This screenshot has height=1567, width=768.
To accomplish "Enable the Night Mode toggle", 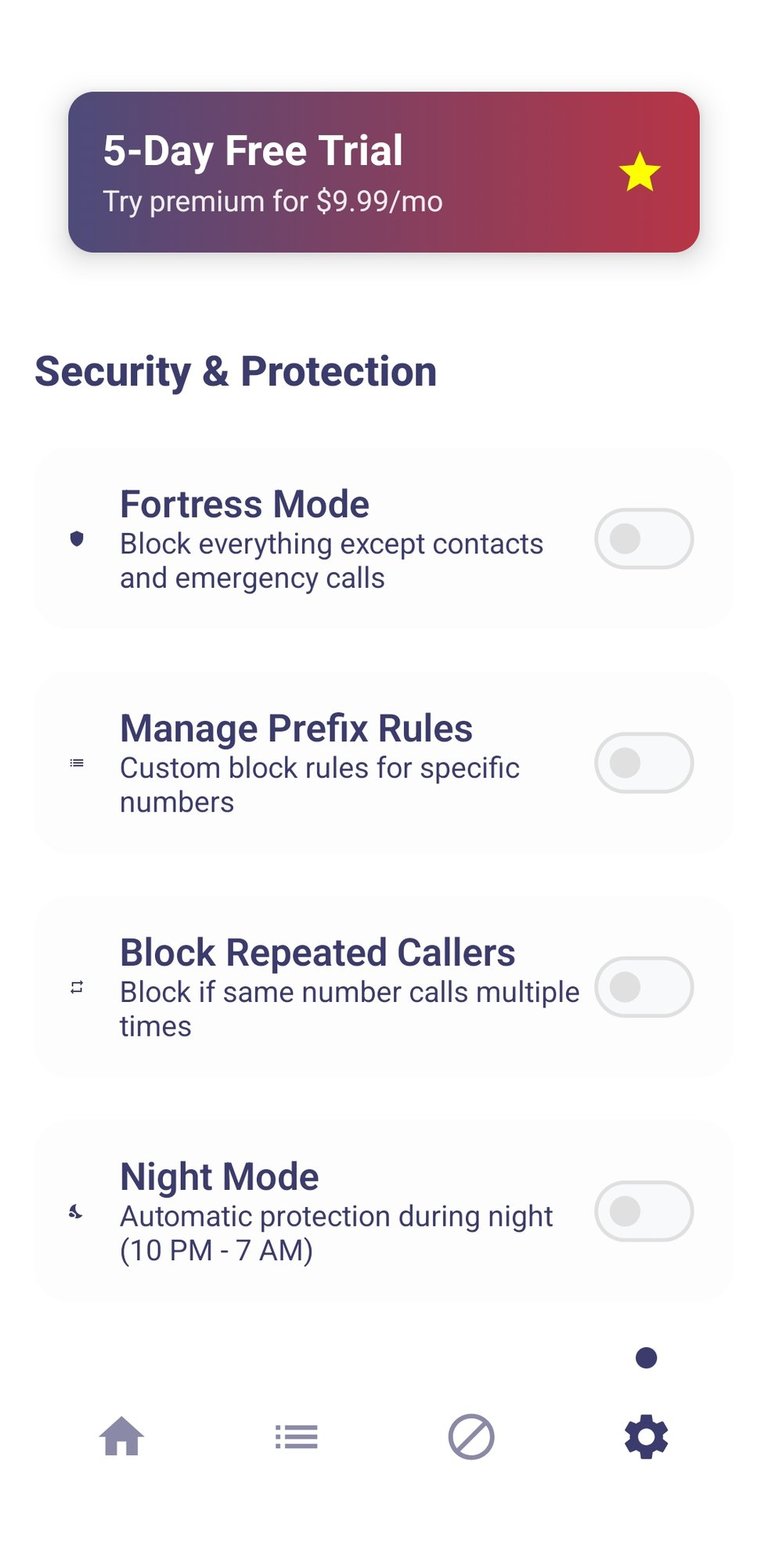I will [643, 1211].
